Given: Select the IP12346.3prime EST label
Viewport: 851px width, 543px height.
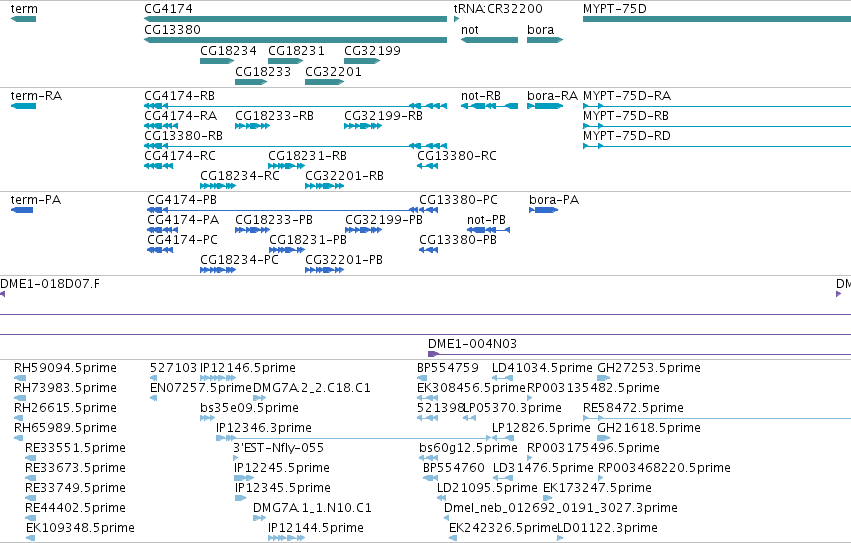Looking at the screenshot, I should click(264, 428).
